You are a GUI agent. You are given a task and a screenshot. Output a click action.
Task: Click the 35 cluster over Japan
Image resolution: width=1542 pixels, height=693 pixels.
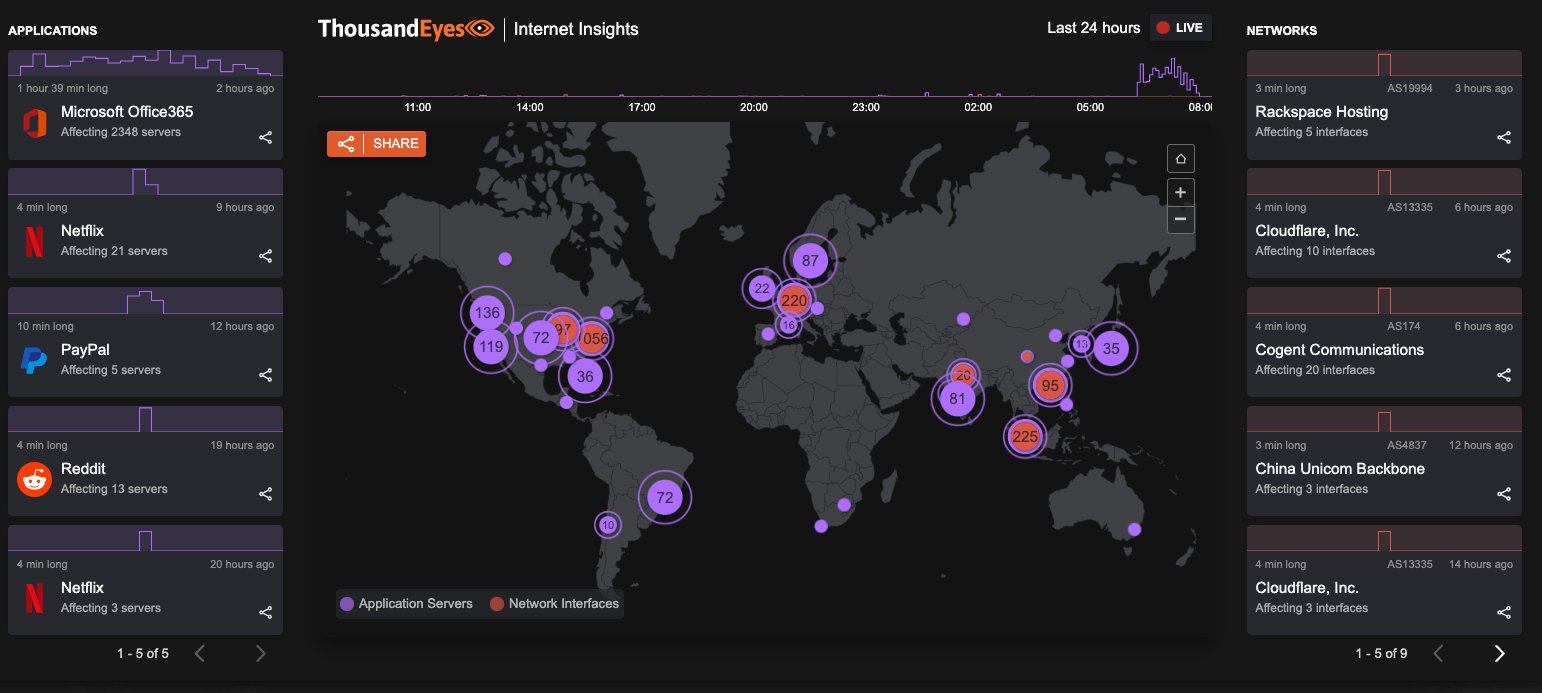pos(1111,348)
